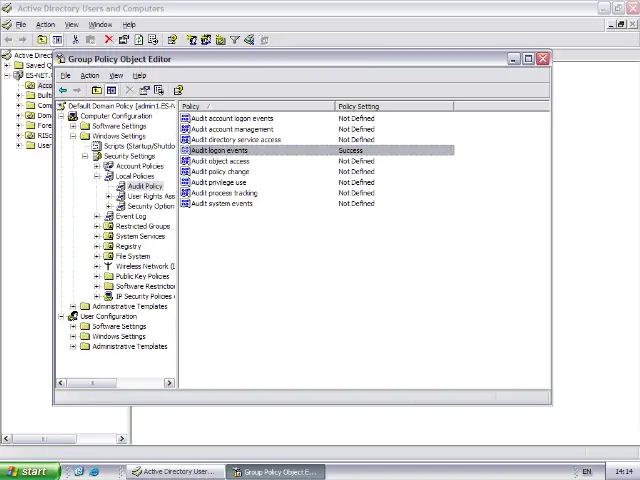Click Up one level icon in Active Directory toolbar
Viewport: 640px width, 480px height.
click(x=42, y=40)
